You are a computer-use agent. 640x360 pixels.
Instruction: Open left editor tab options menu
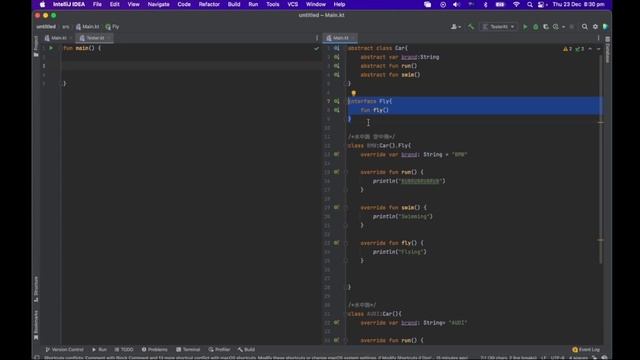pyautogui.click(x=317, y=38)
